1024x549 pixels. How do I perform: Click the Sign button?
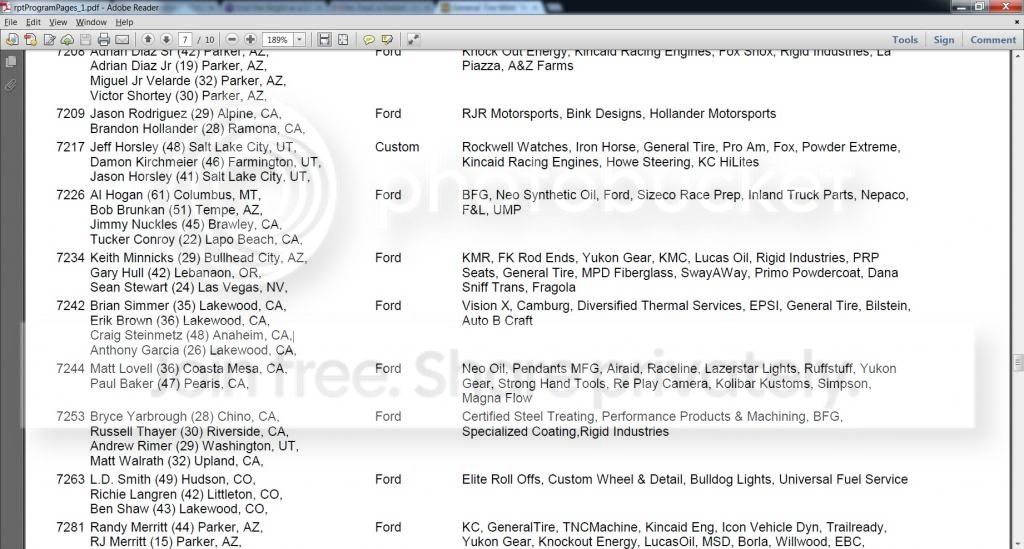click(x=944, y=40)
